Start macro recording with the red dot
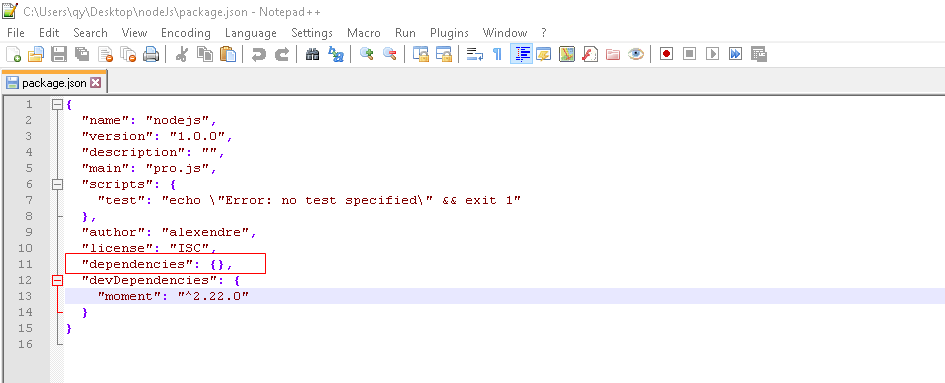945x383 pixels. coord(666,54)
